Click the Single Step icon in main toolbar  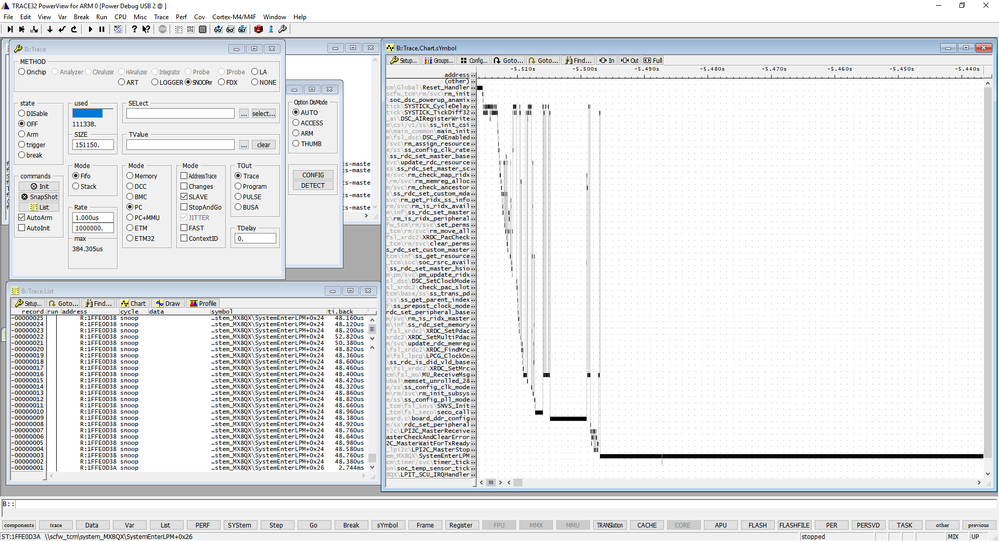(x=10, y=29)
